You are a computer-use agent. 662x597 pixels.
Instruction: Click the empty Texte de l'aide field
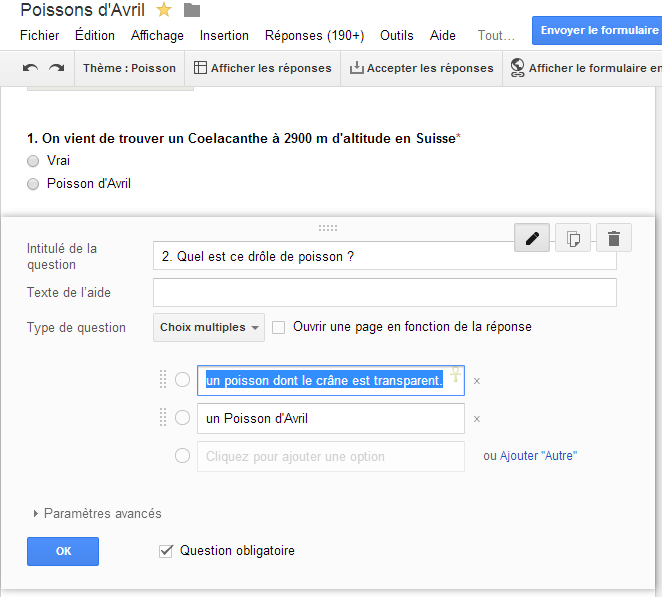[x=385, y=293]
